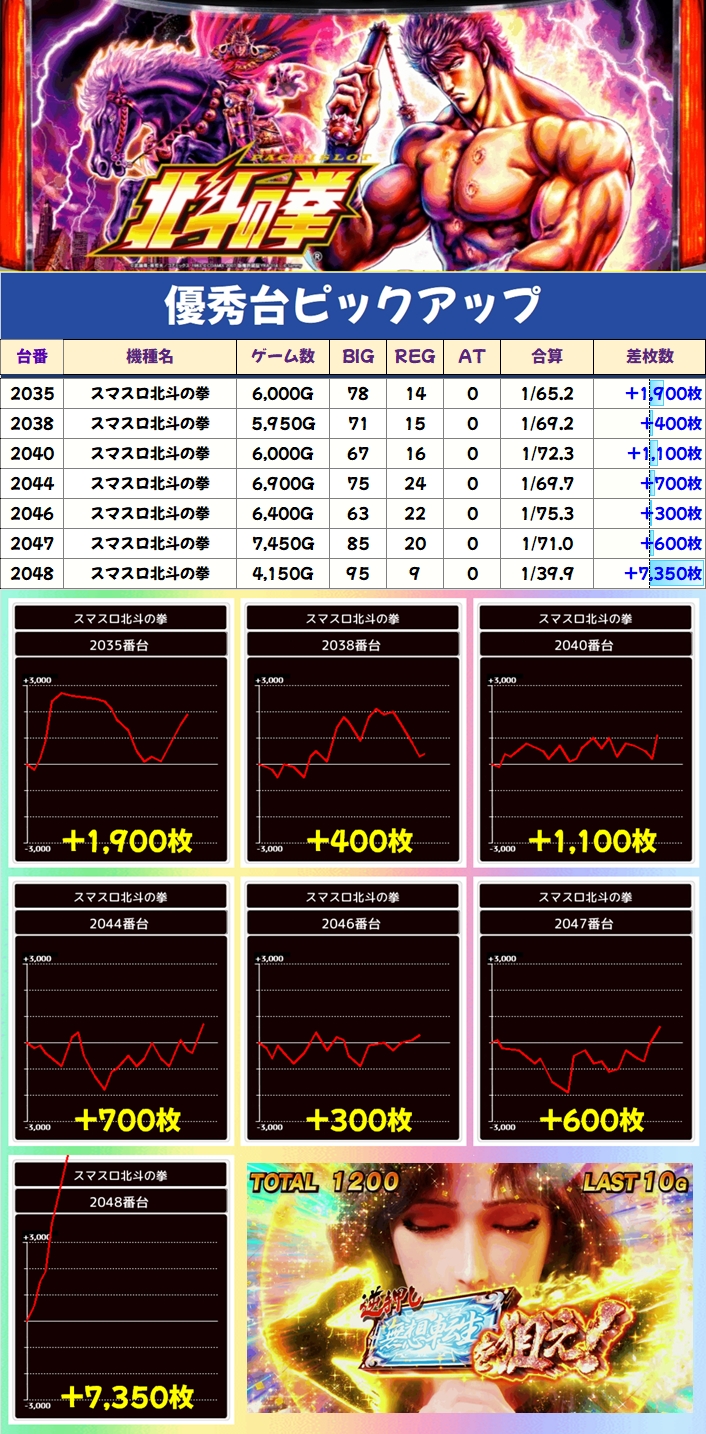Click the 1/72.3 combined rate cell
The width and height of the screenshot is (706, 1434).
(x=547, y=454)
